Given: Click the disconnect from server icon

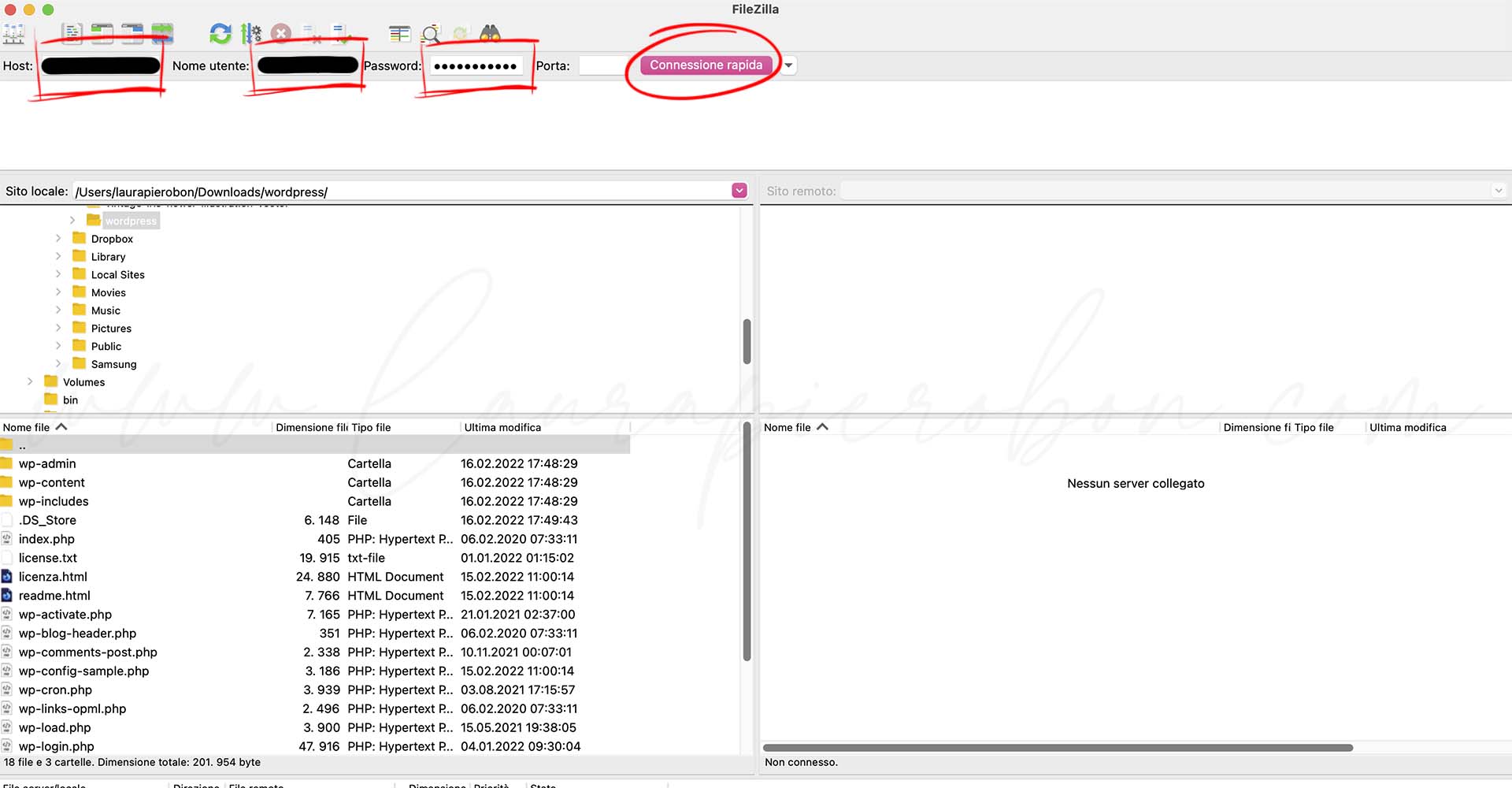Looking at the screenshot, I should click(312, 34).
